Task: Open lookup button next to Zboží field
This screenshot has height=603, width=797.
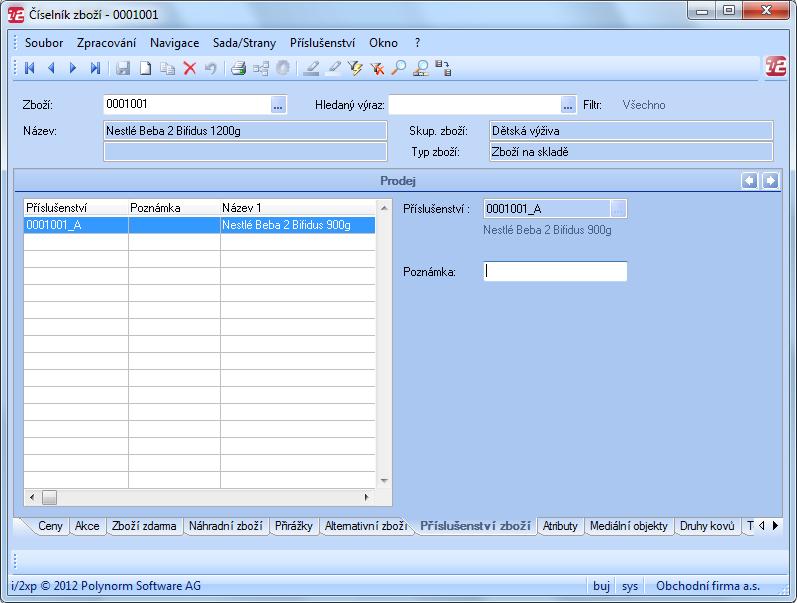Action: coord(278,105)
